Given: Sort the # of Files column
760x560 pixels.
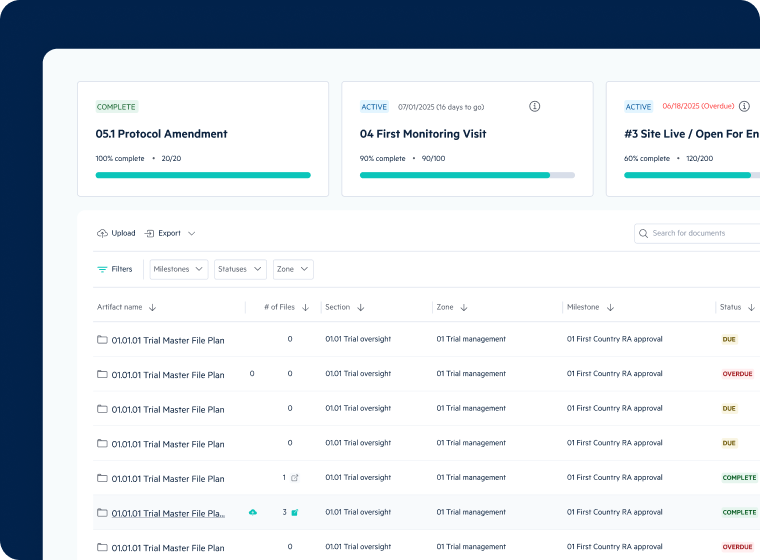Looking at the screenshot, I should 305,307.
